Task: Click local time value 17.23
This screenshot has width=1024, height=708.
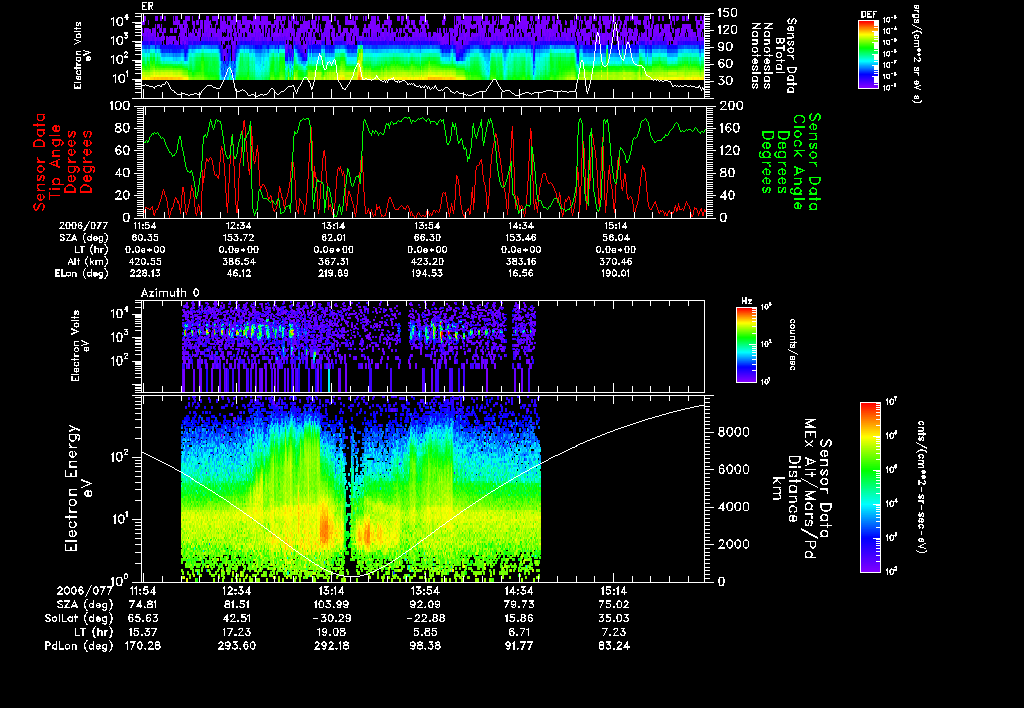Action: coord(236,632)
